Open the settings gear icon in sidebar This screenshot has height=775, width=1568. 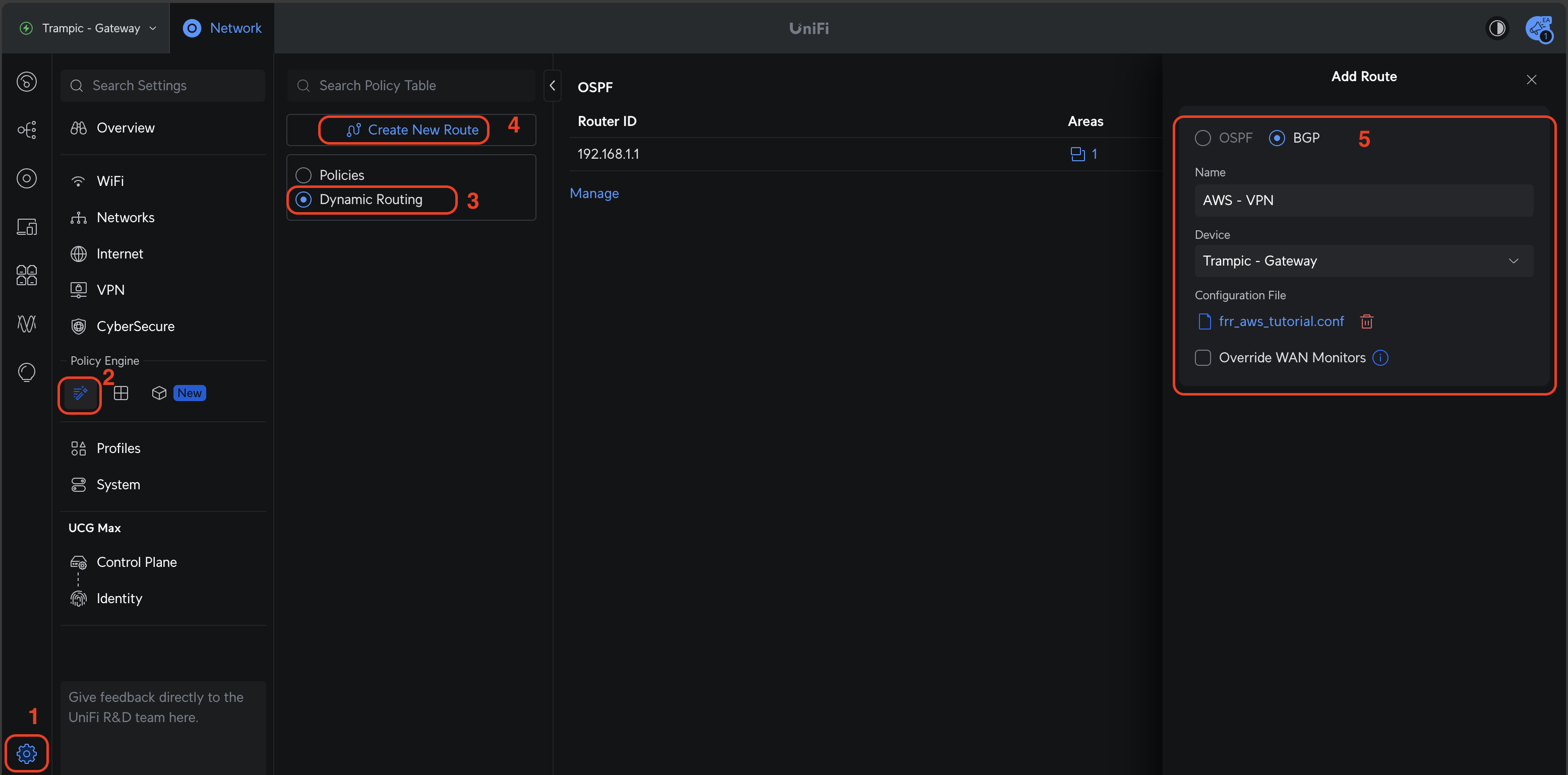(26, 753)
